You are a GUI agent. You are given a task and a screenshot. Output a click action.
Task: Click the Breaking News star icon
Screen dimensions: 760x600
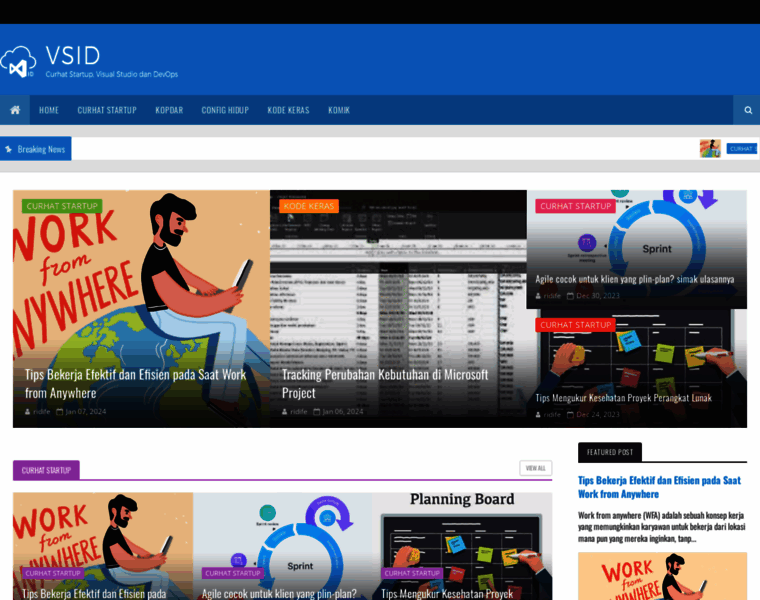[8, 149]
